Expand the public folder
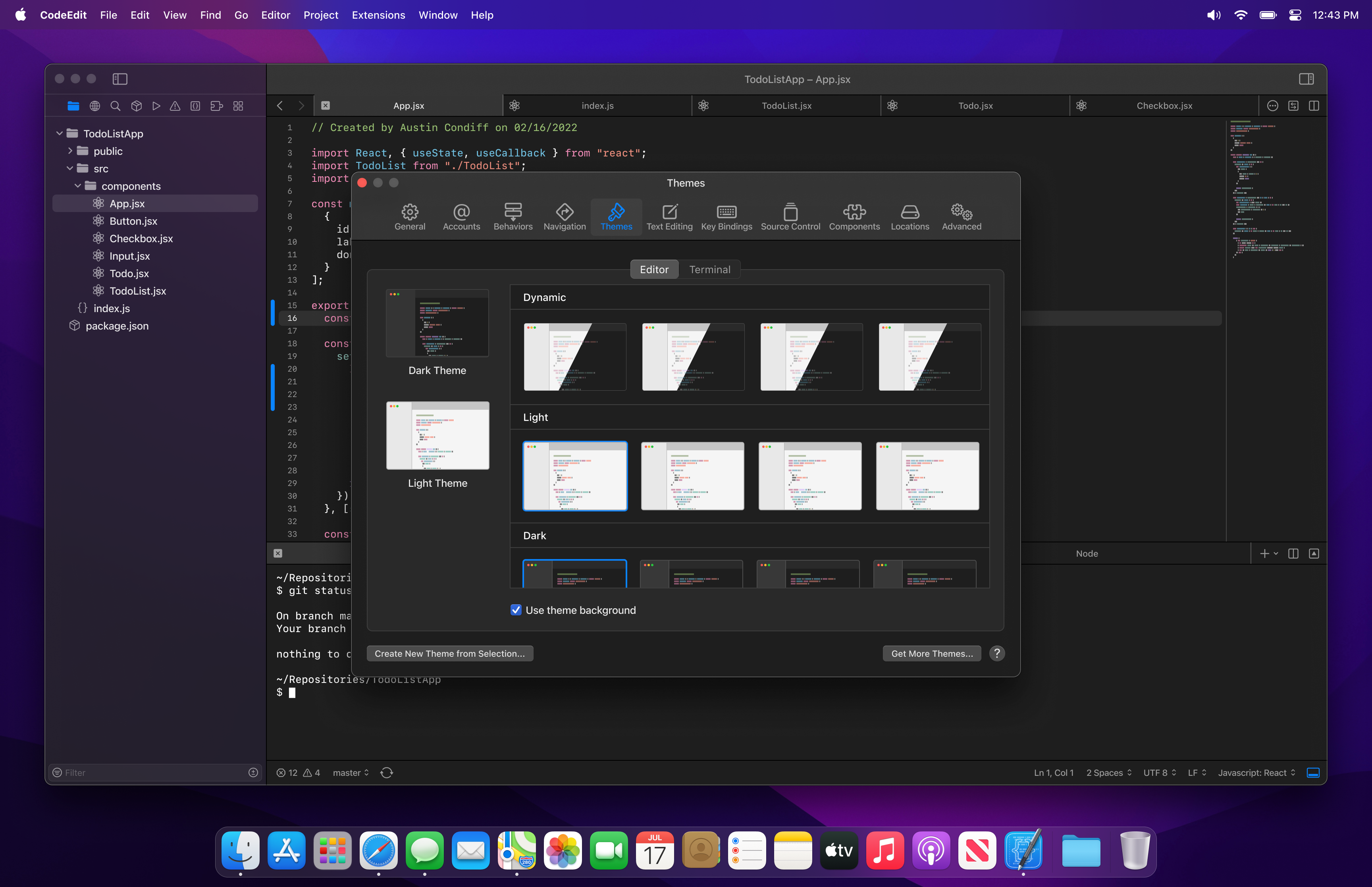The width and height of the screenshot is (1372, 887). (70, 151)
